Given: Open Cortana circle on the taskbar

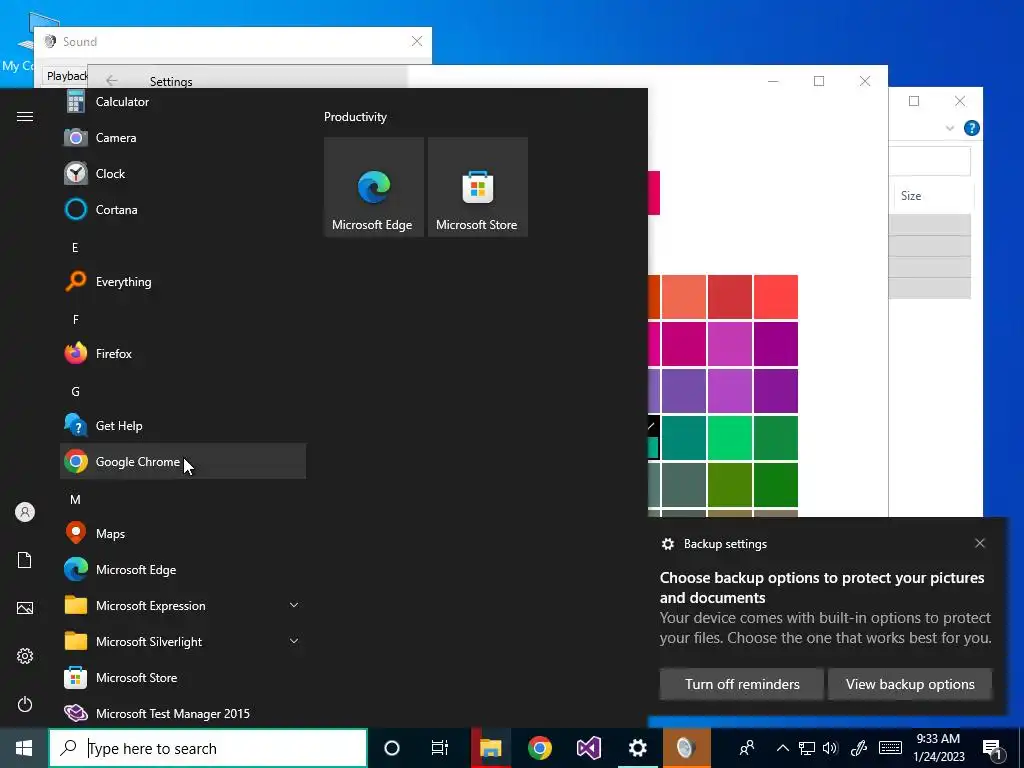Looking at the screenshot, I should pyautogui.click(x=392, y=748).
